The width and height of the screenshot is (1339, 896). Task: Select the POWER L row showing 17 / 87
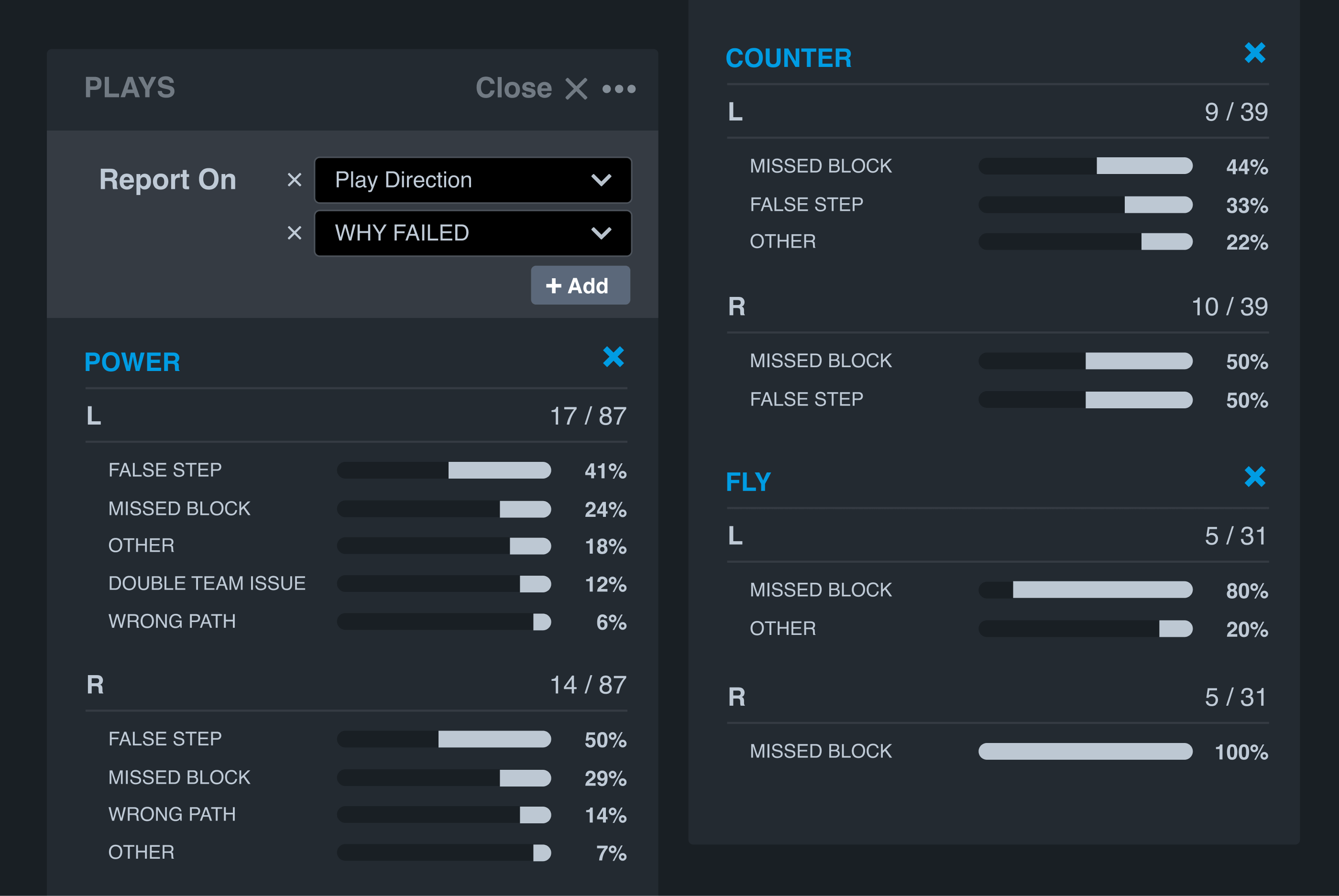pyautogui.click(x=356, y=416)
